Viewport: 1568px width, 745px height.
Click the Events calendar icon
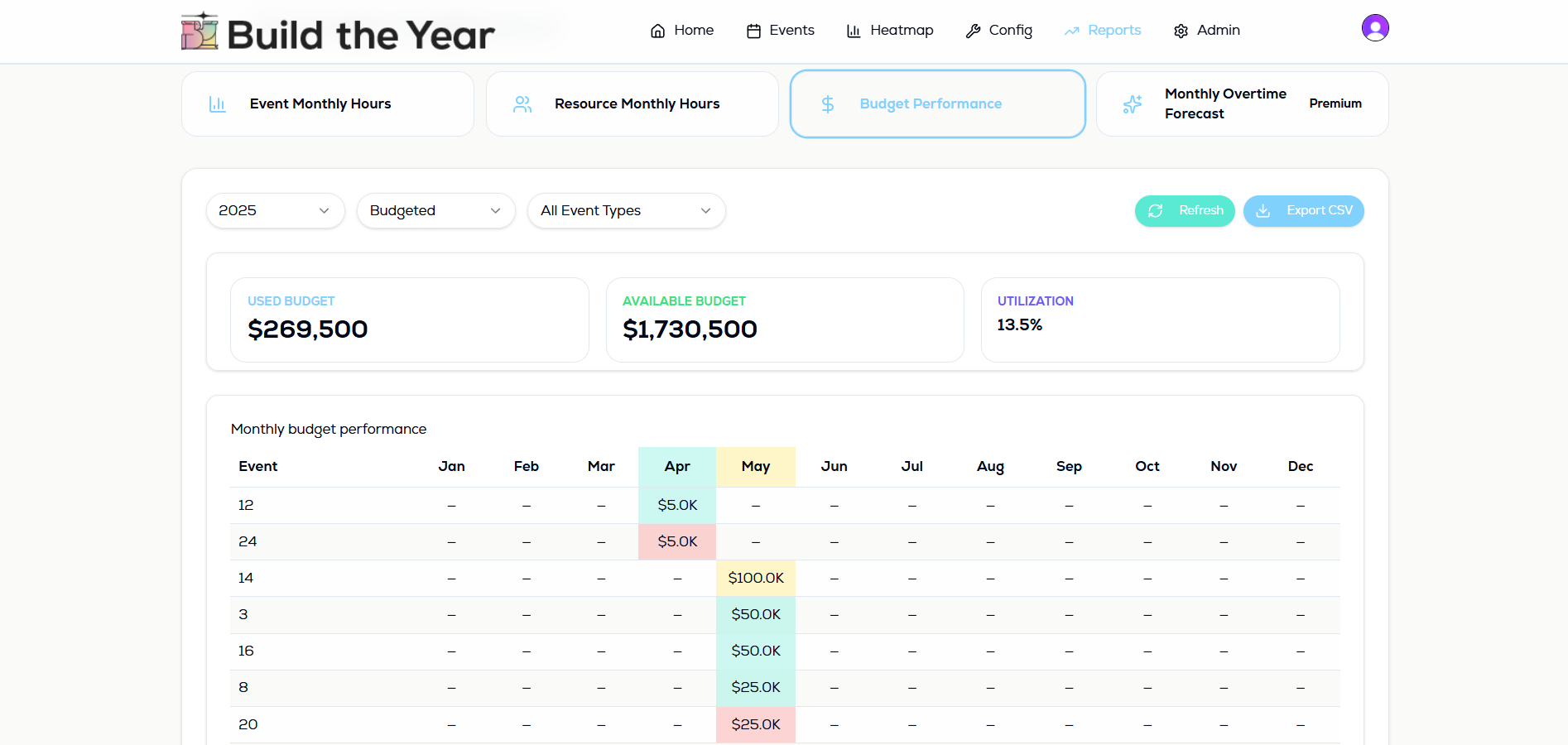coord(753,31)
